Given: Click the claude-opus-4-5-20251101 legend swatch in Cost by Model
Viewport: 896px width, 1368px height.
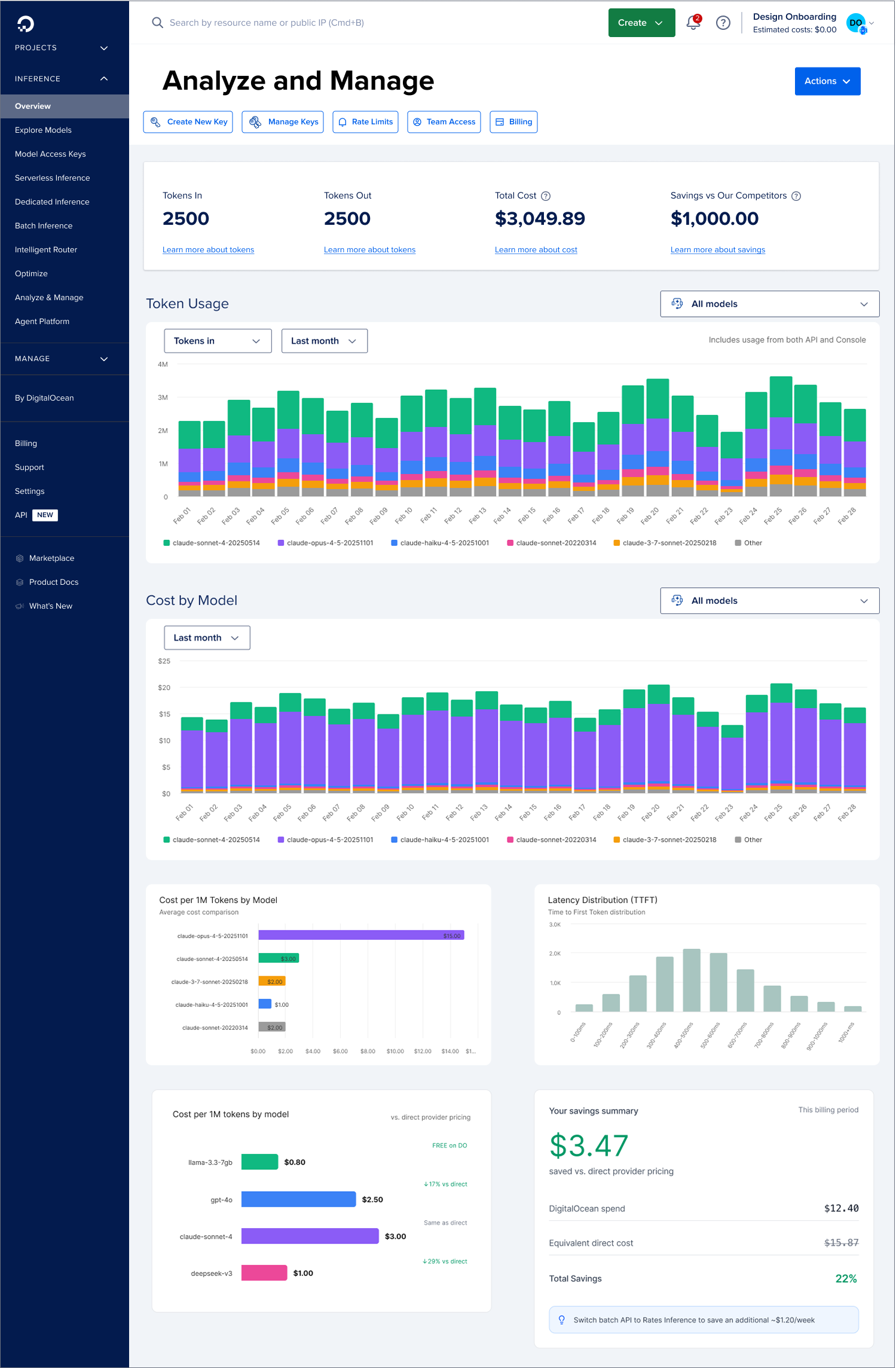Looking at the screenshot, I should 281,840.
